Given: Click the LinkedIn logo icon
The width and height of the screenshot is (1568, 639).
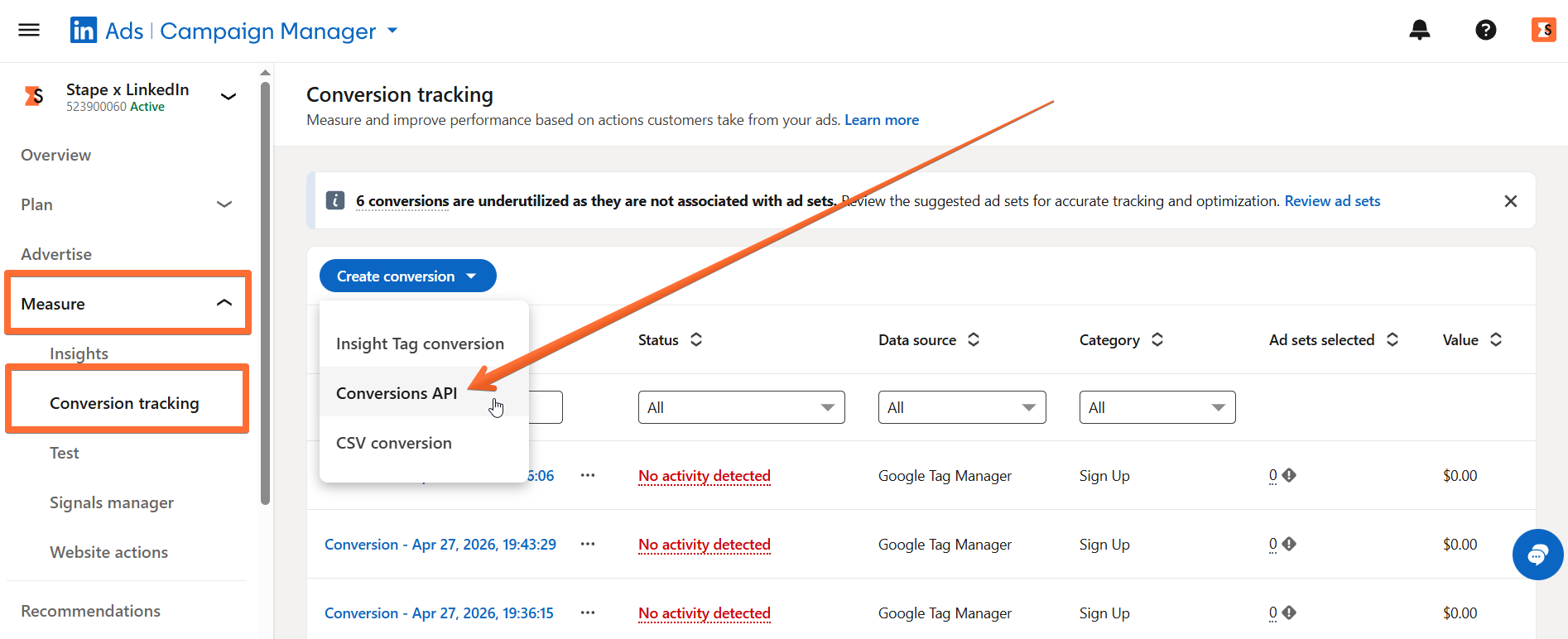Looking at the screenshot, I should [84, 31].
